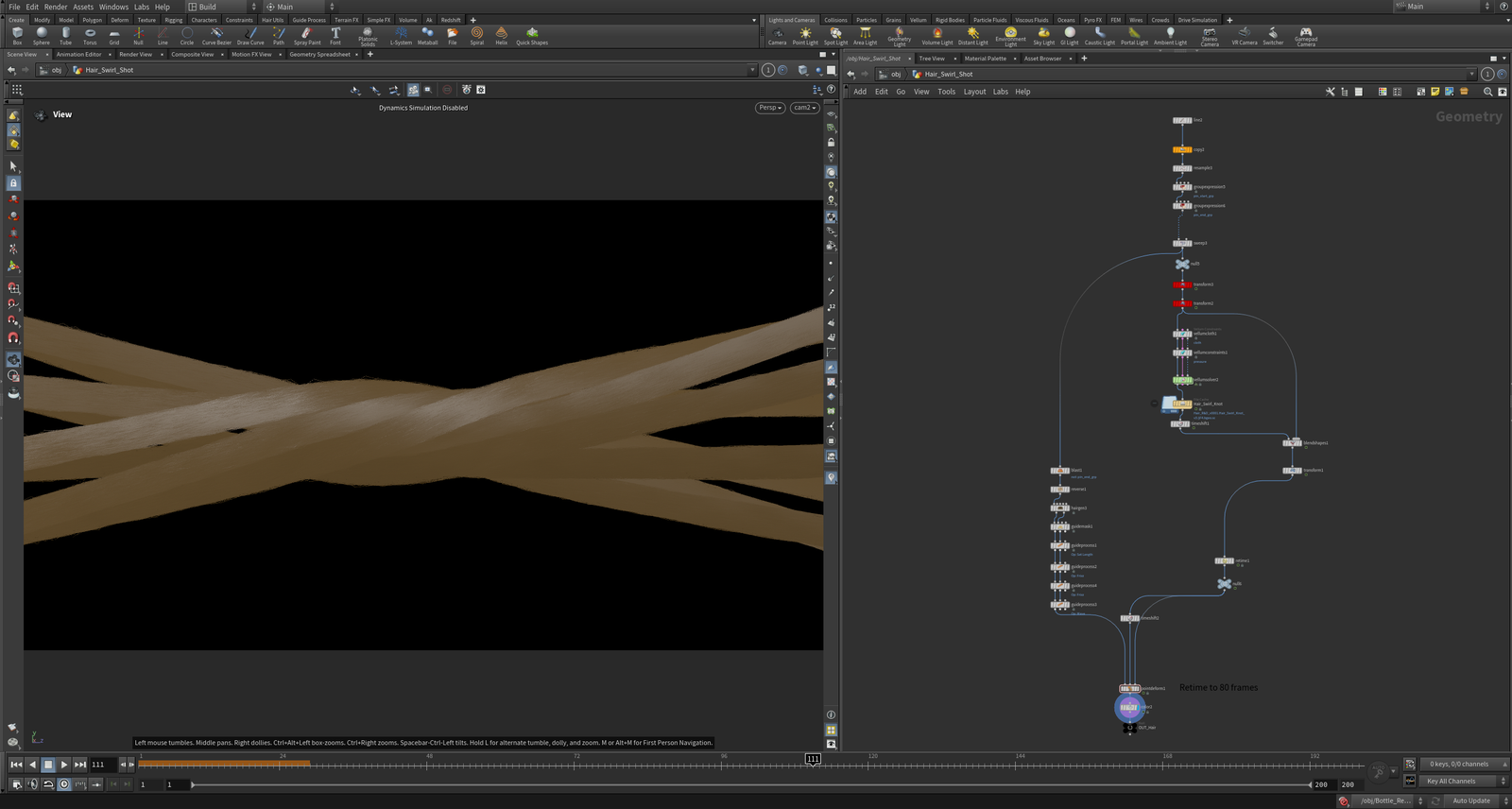Switch to the Geometry Spreadsheet tab
Screen dimensions: 1512x809
click(x=319, y=55)
